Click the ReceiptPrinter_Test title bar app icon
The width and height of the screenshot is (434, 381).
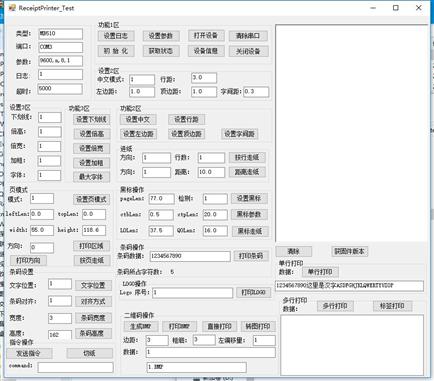tap(12, 8)
